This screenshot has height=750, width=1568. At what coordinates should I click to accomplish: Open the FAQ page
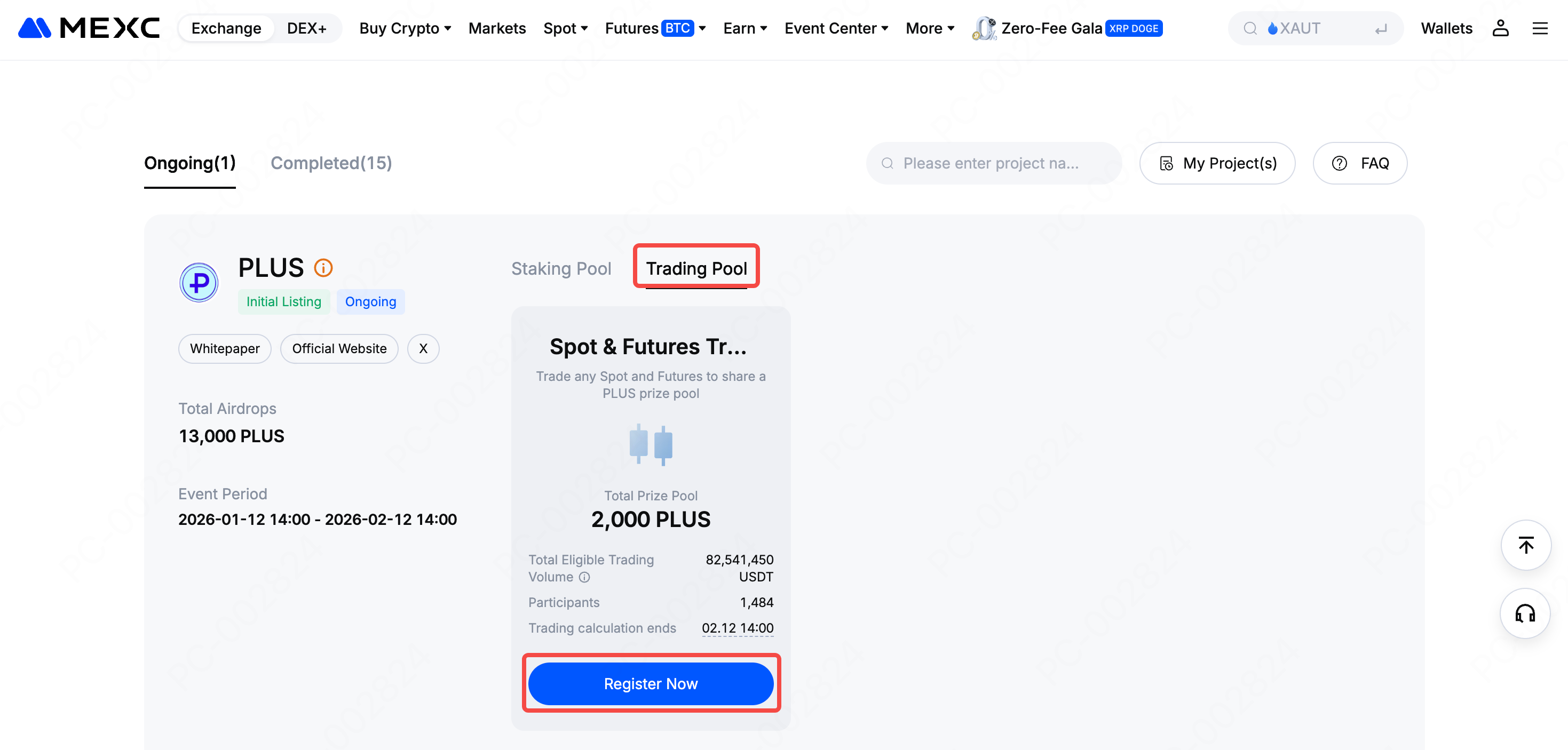click(1360, 163)
